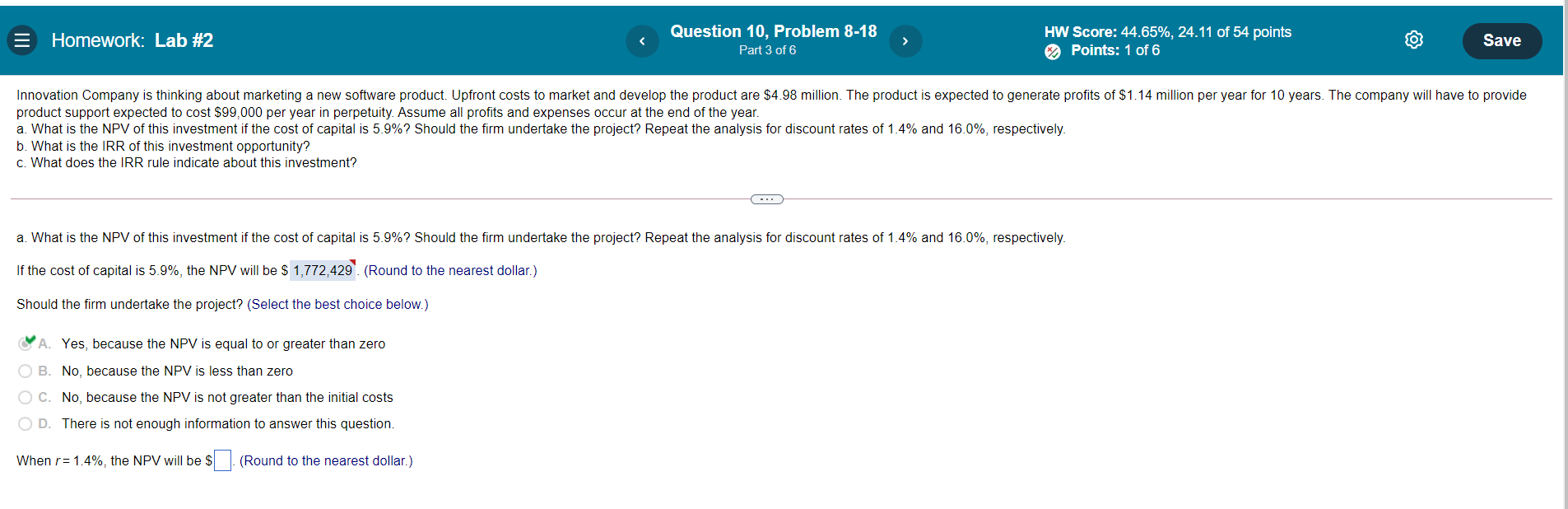Click the red correction flag on the NPV answer
This screenshot has height=509, width=1568.
pyautogui.click(x=352, y=261)
